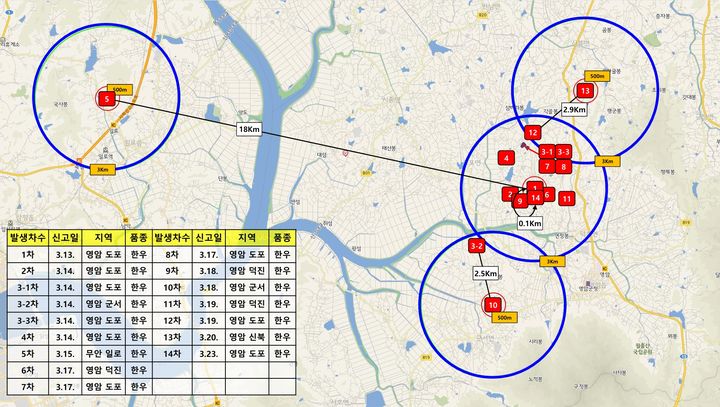Select the '2차' cell in the table

(x=28, y=271)
